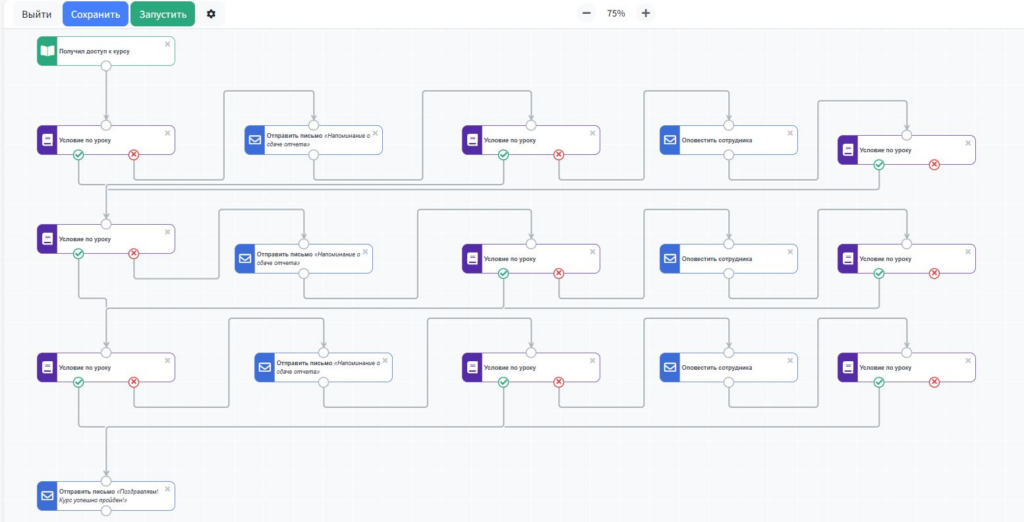This screenshot has width=1024, height=522.
Task: Click the green book icon on start node
Action: pos(47,51)
